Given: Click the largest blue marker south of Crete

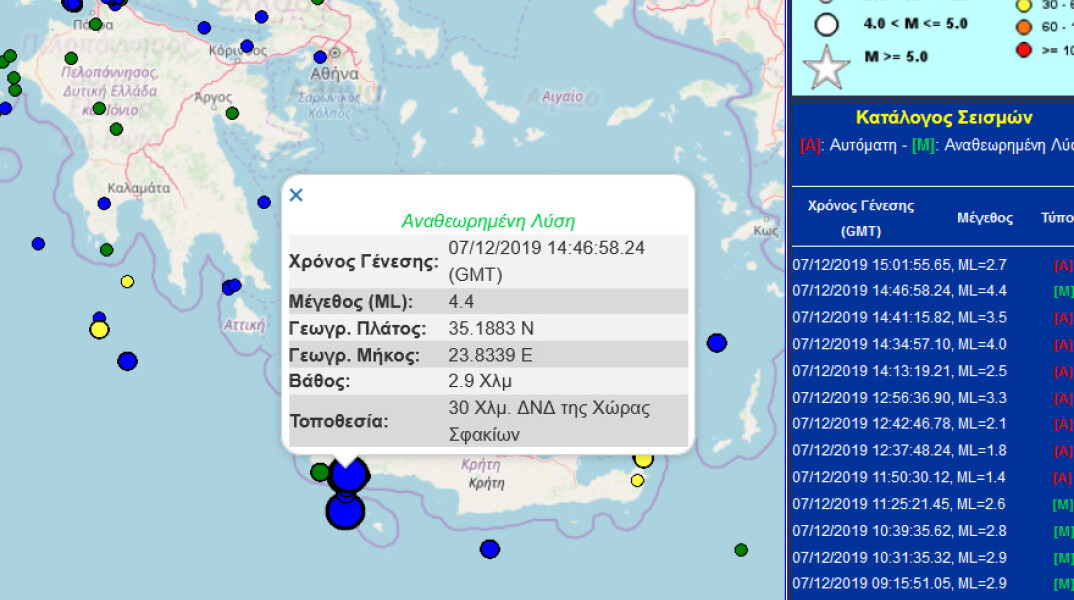Looking at the screenshot, I should 345,511.
